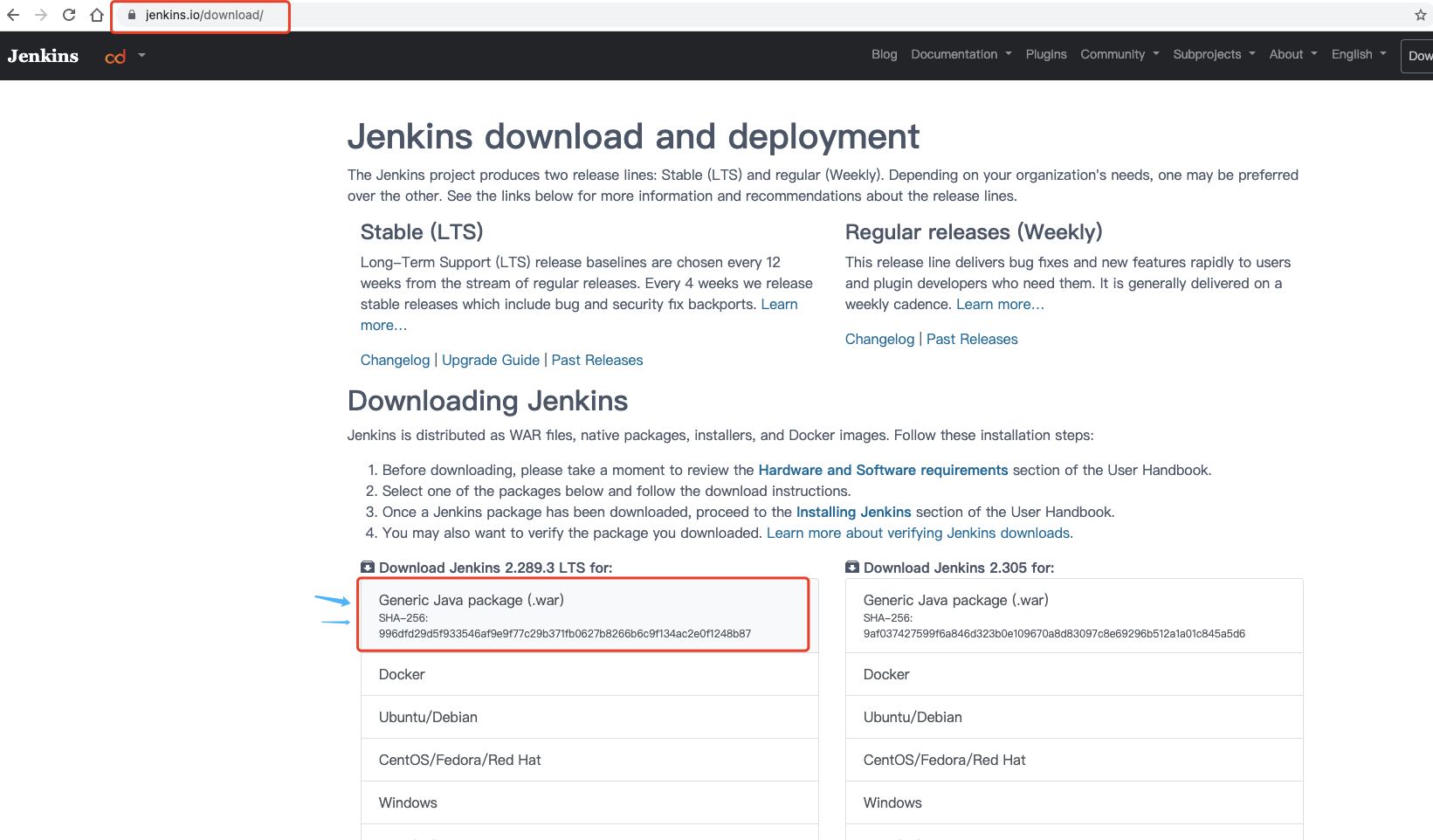This screenshot has width=1433, height=840.
Task: View site info via the padlock icon
Action: (132, 15)
